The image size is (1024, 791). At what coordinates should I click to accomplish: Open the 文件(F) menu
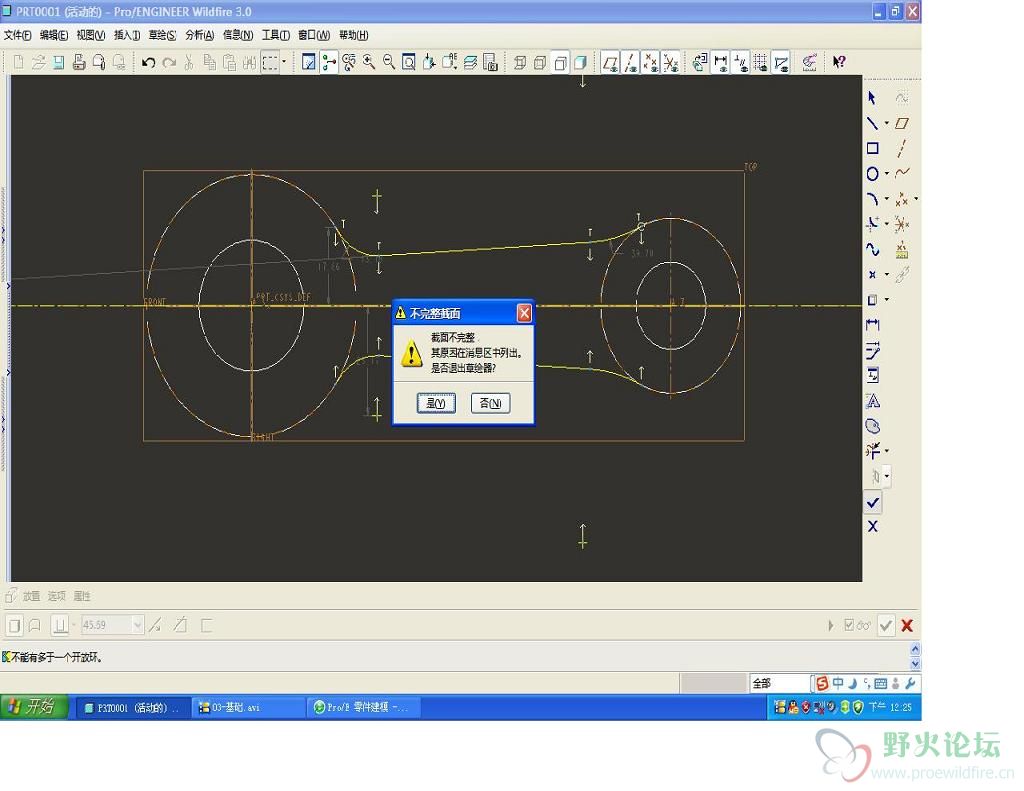(x=17, y=35)
